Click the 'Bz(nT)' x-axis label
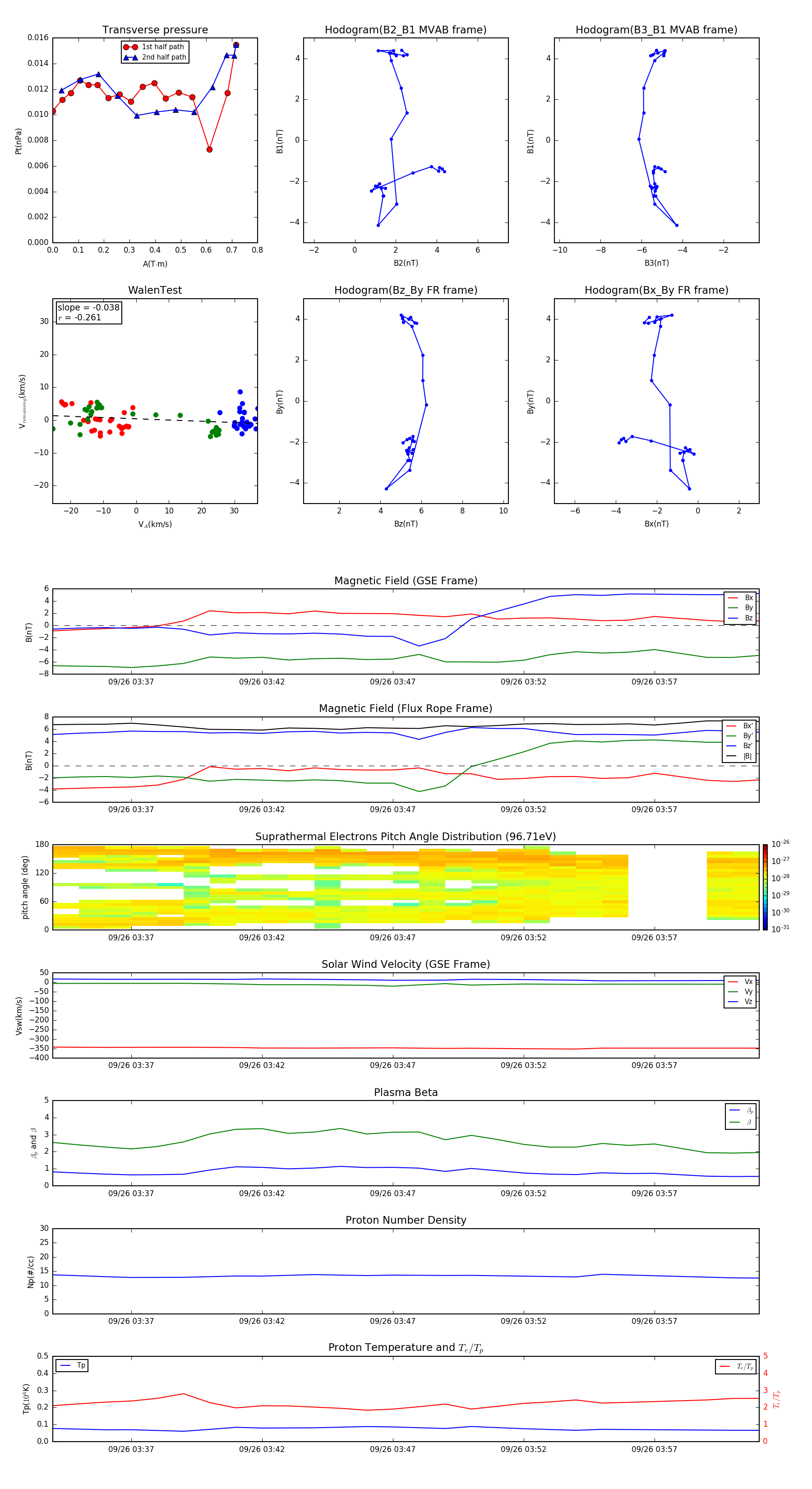Image resolution: width=812 pixels, height=1489 pixels. (x=406, y=524)
